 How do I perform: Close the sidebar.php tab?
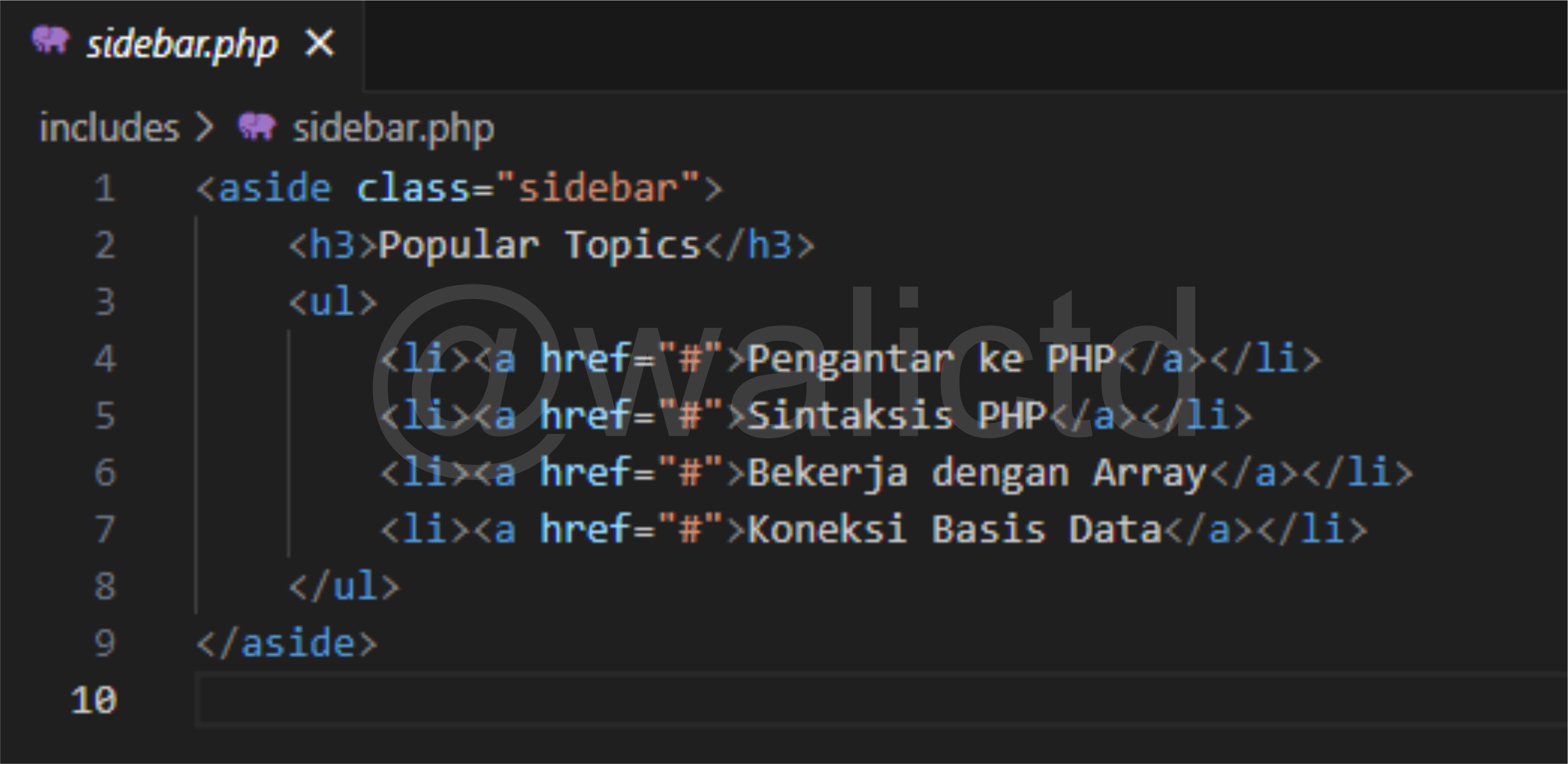click(319, 43)
